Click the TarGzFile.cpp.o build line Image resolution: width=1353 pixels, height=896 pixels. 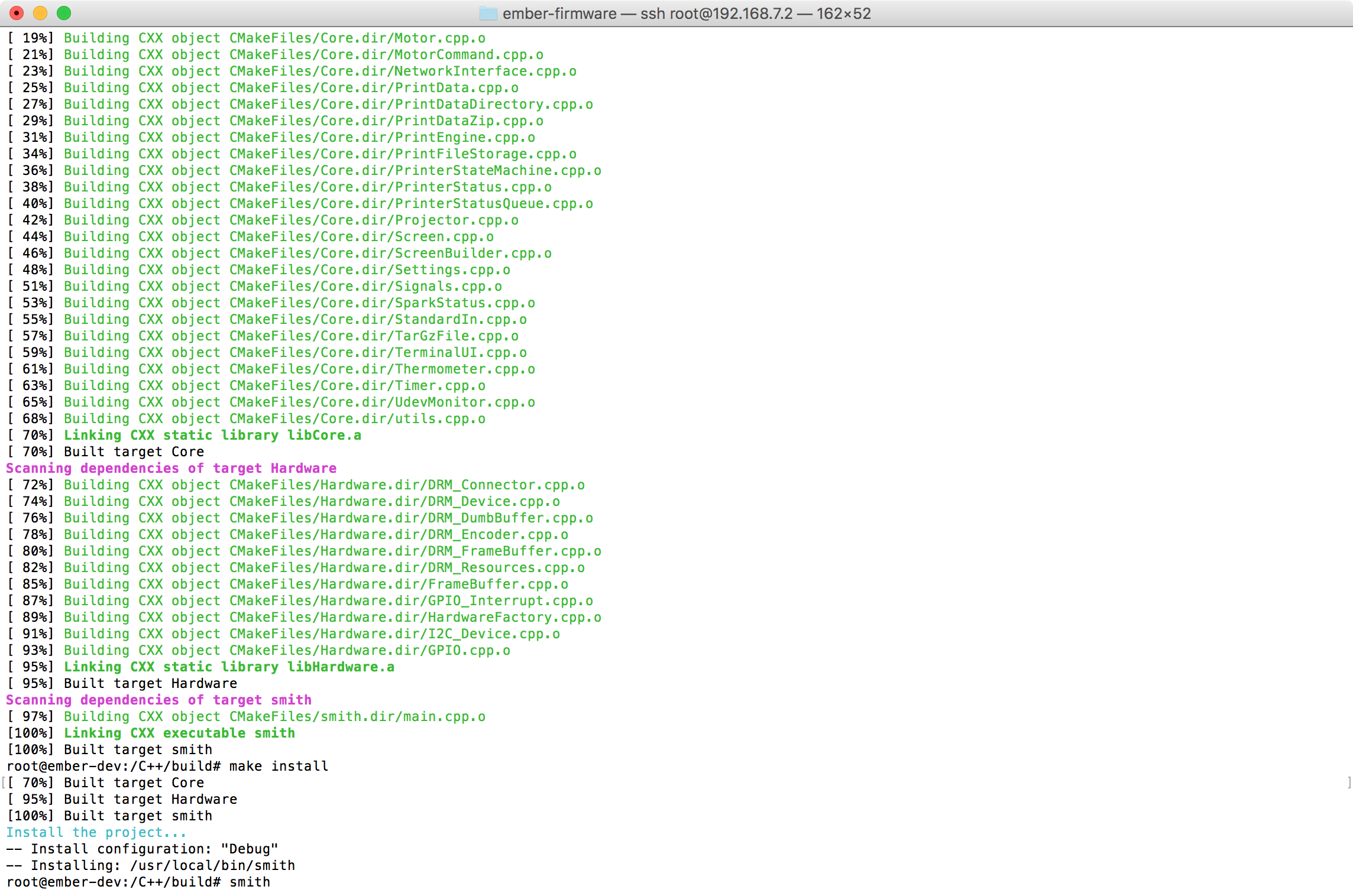(x=263, y=336)
